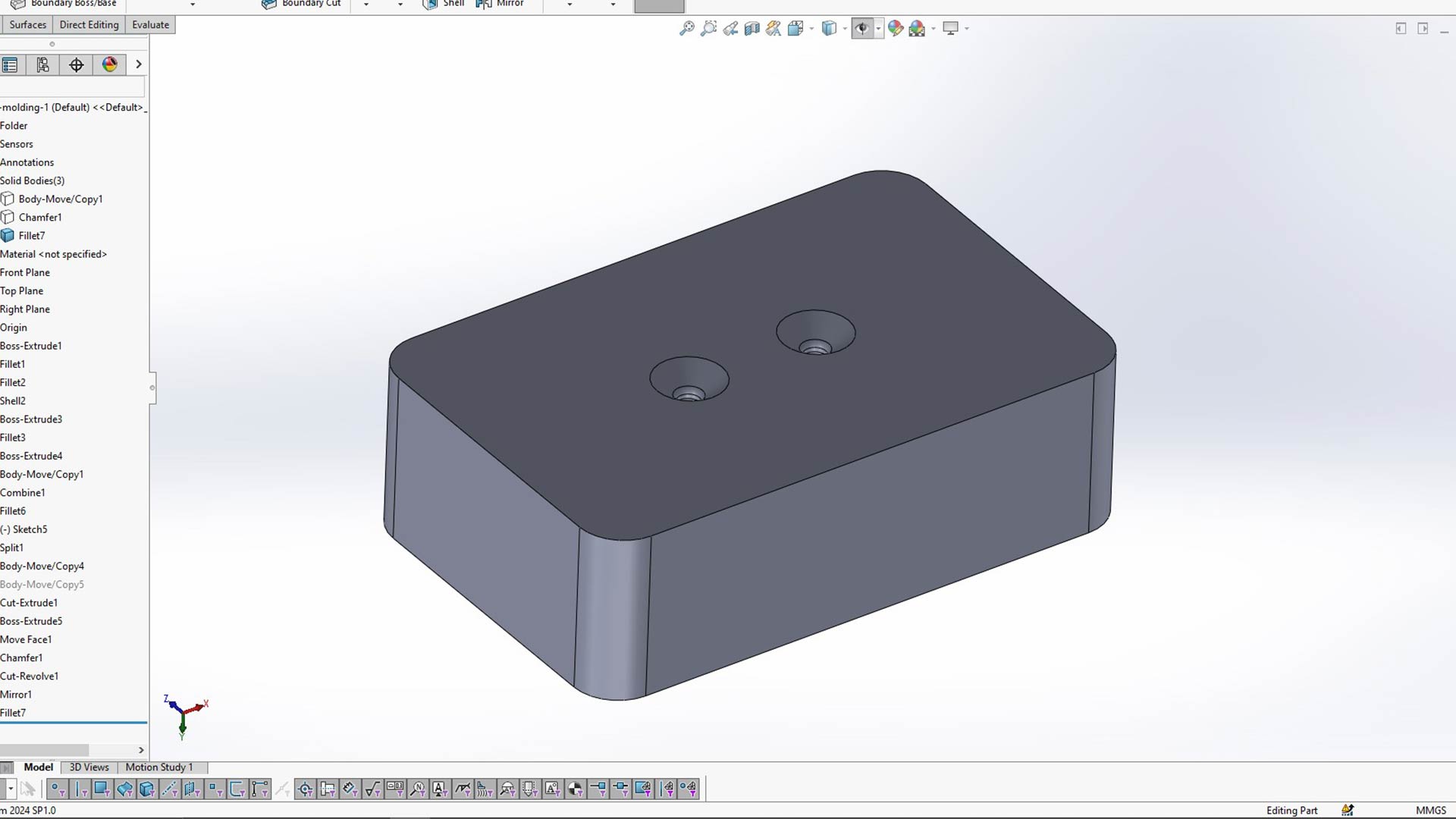The width and height of the screenshot is (1456, 819).
Task: Select the Cut-Revolve1 feature
Action: click(30, 676)
